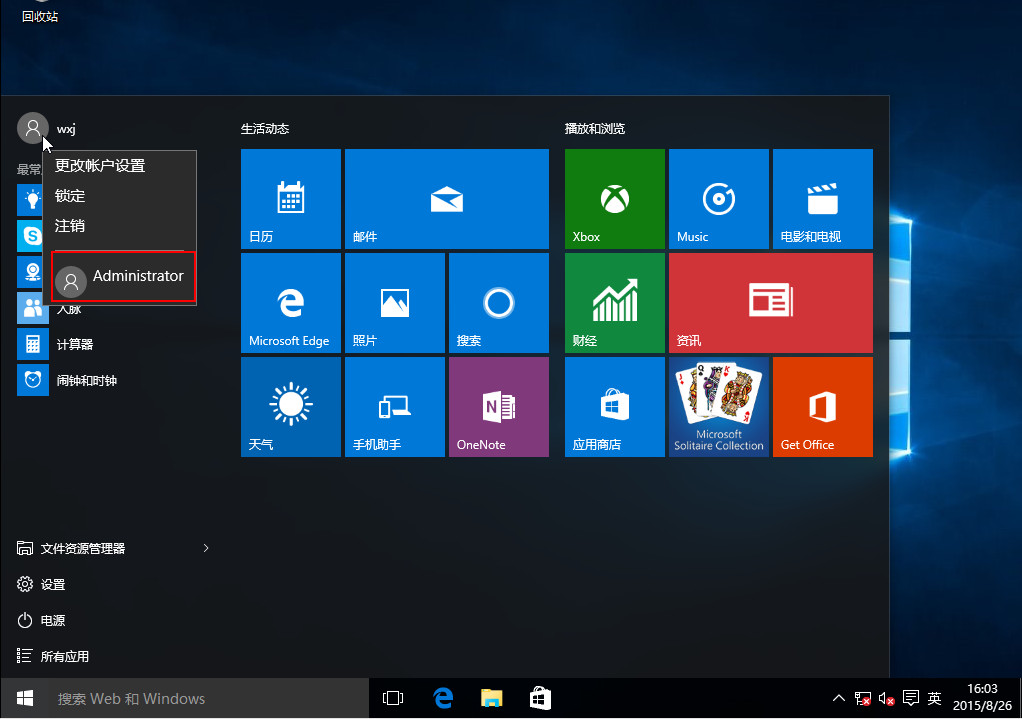Click the muted volume tray icon
Image resolution: width=1022 pixels, height=719 pixels.
(x=886, y=699)
